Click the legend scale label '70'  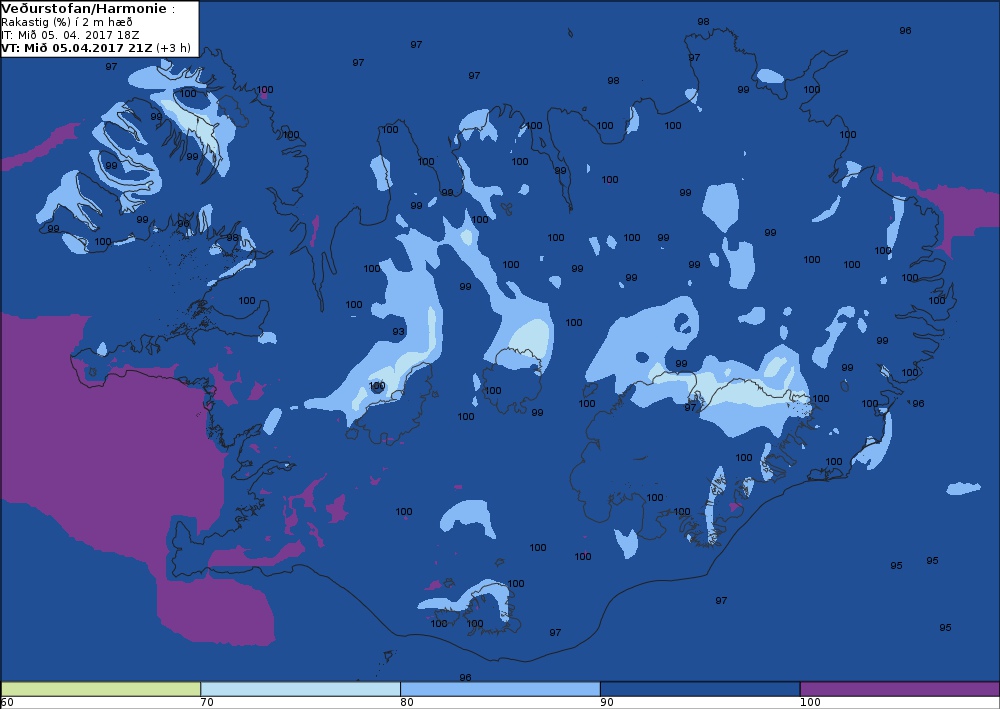207,703
